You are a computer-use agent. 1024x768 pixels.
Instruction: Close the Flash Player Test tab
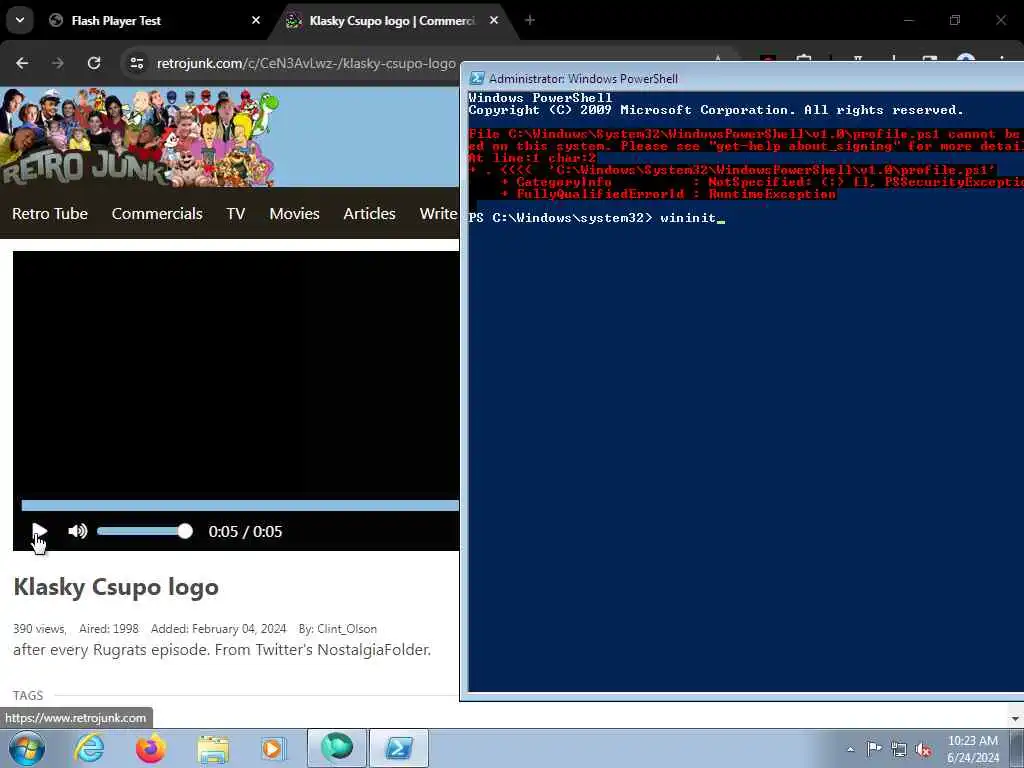256,20
